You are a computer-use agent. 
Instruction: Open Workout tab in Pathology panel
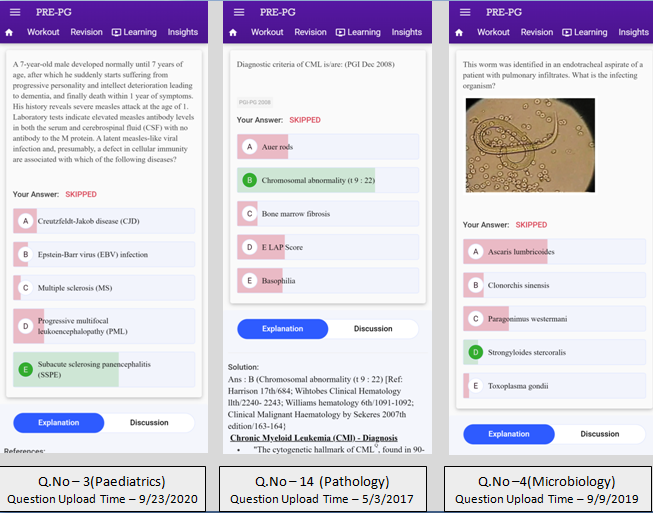[x=267, y=32]
